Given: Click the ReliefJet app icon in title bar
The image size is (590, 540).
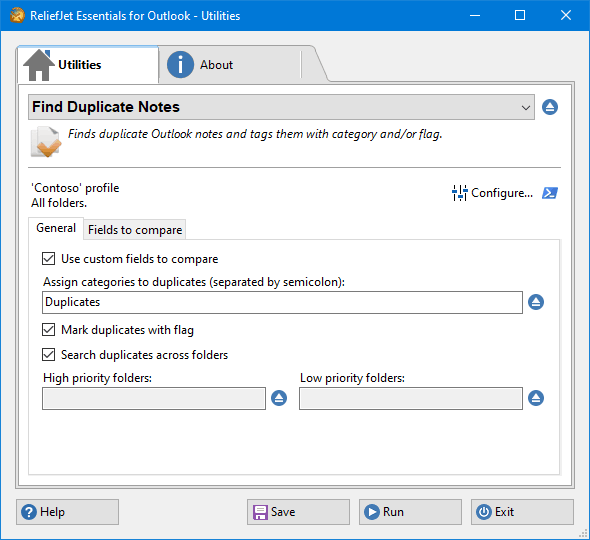Looking at the screenshot, I should [x=17, y=15].
